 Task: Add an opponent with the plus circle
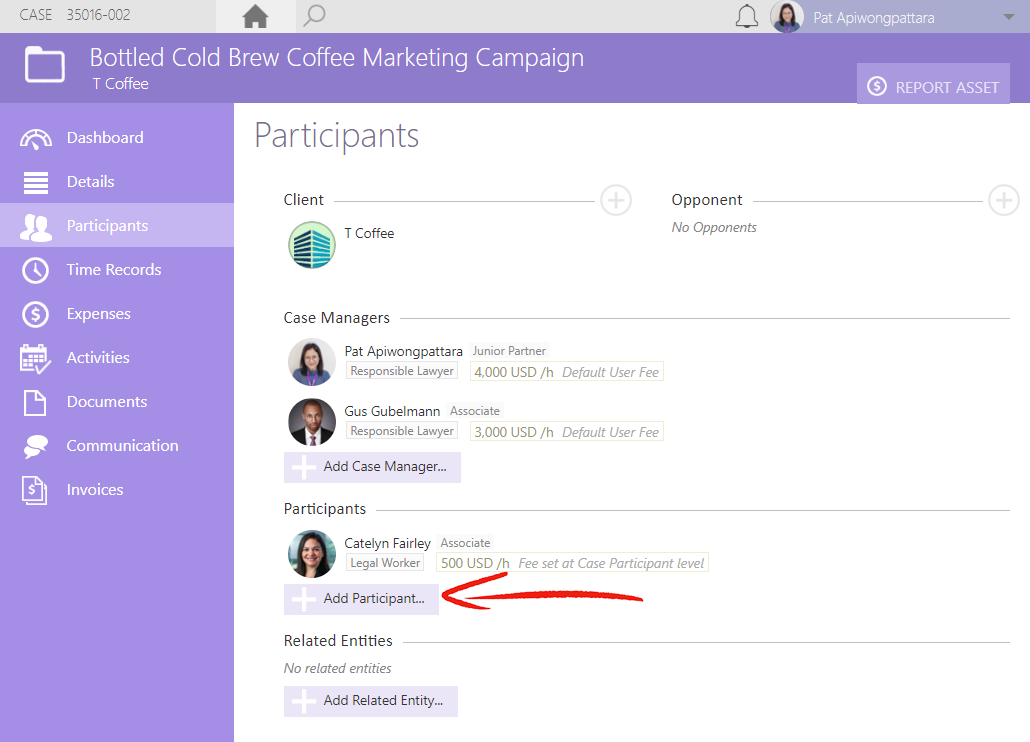coord(1004,200)
